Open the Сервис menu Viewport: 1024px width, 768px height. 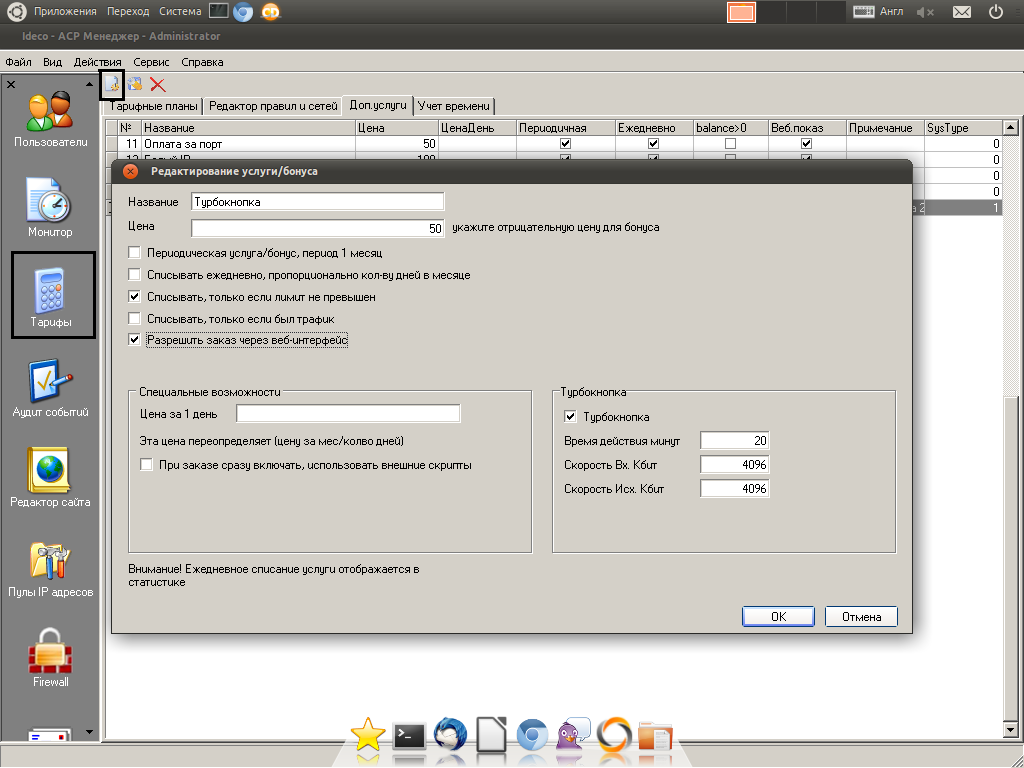(151, 62)
